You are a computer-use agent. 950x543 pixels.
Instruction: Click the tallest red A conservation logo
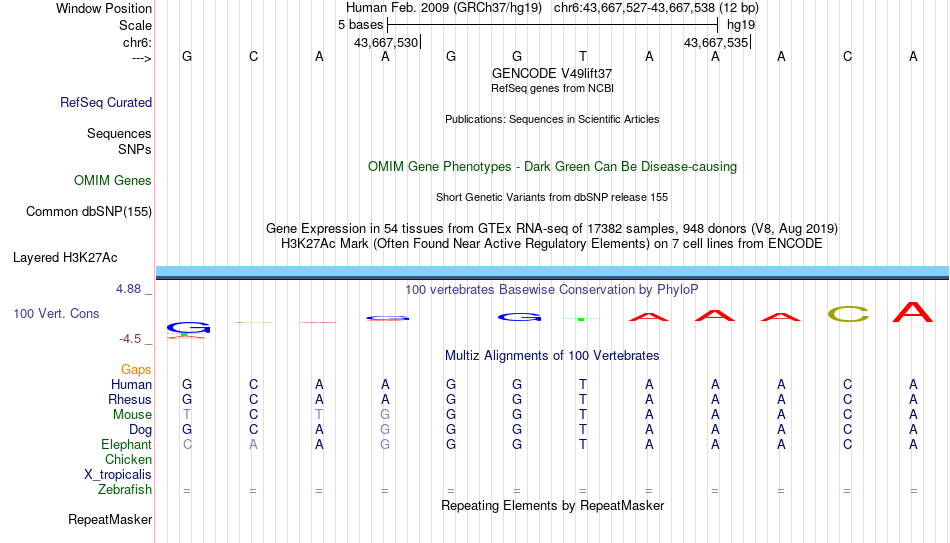912,311
